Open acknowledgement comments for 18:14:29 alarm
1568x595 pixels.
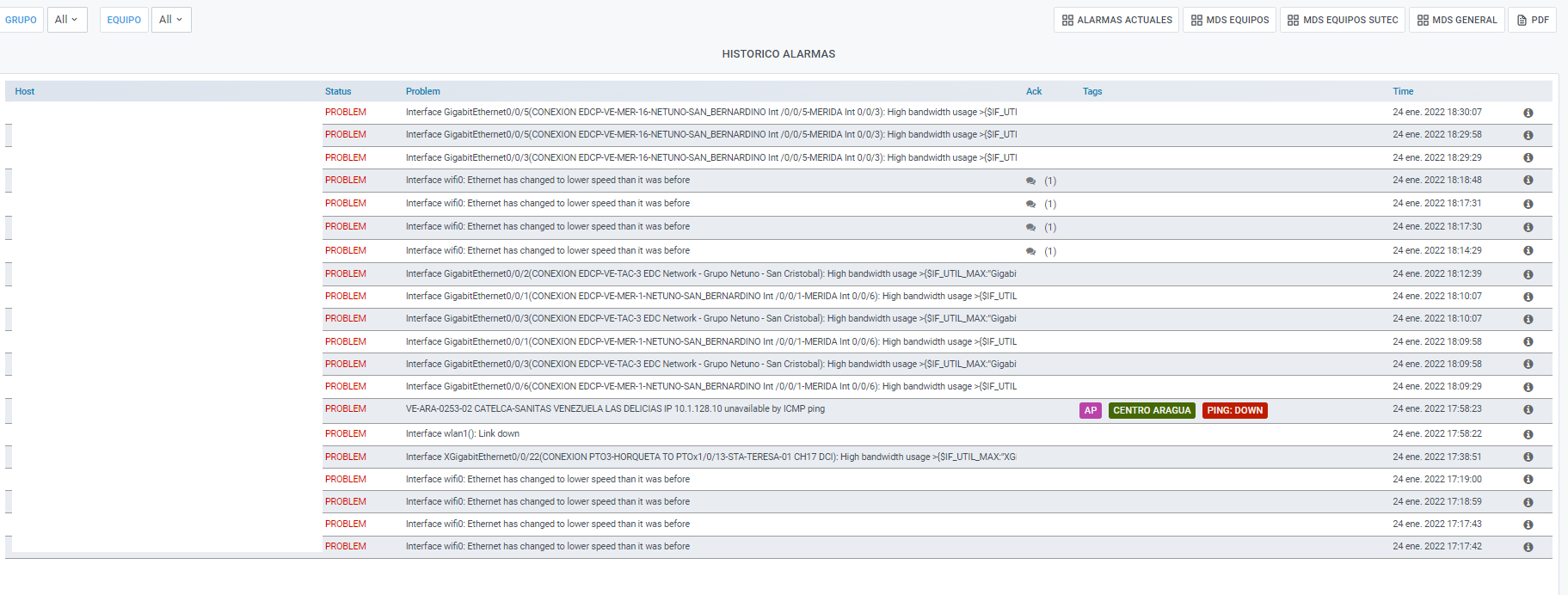tap(1030, 251)
